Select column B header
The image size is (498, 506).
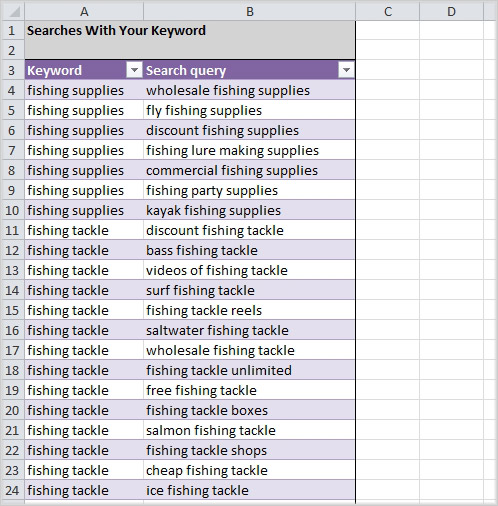tap(249, 12)
